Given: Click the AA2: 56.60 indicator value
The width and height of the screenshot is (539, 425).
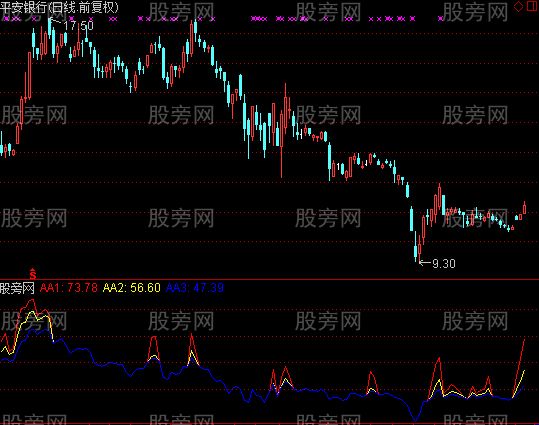Looking at the screenshot, I should [x=132, y=288].
